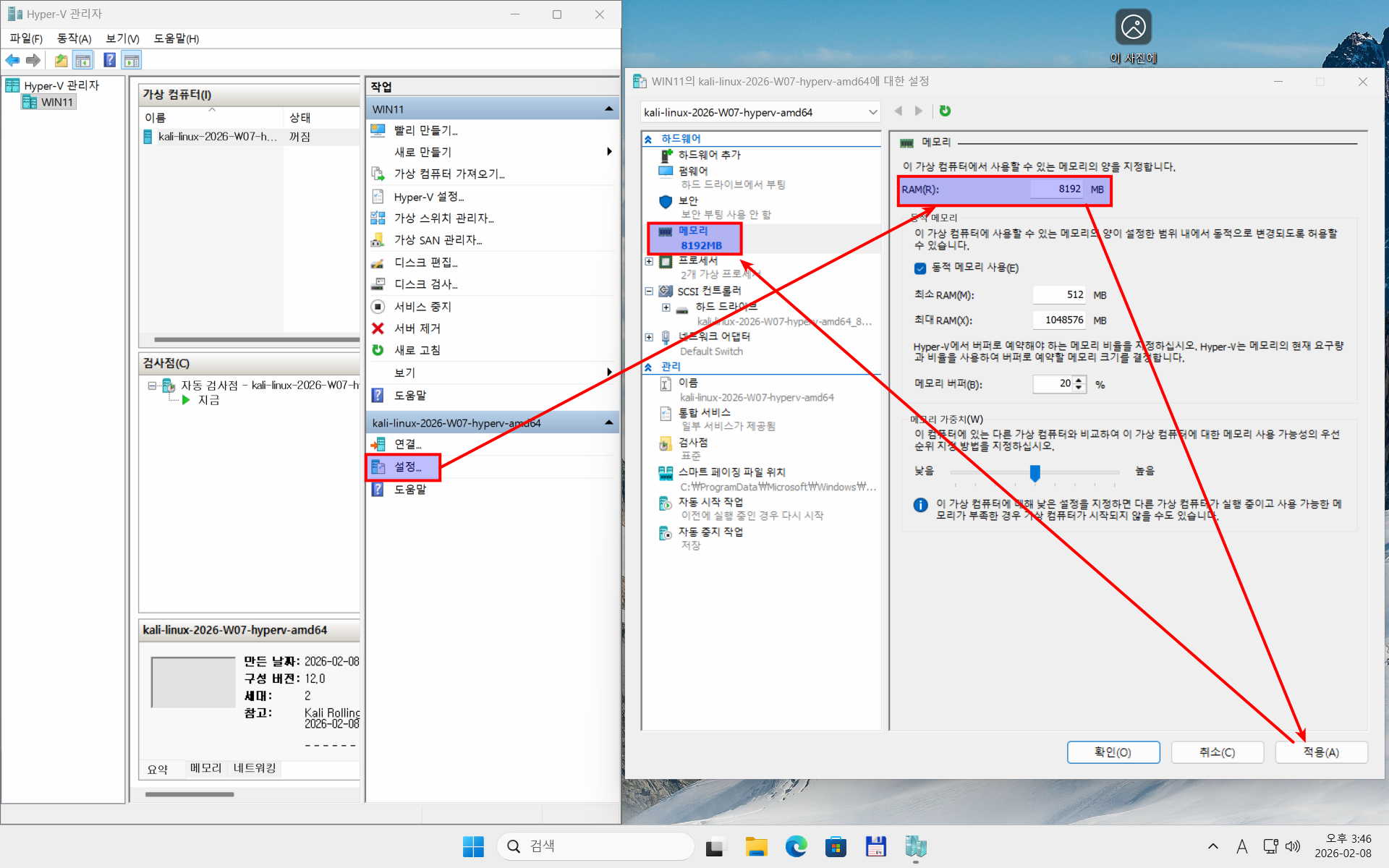Click 적용 button

coord(1322,752)
